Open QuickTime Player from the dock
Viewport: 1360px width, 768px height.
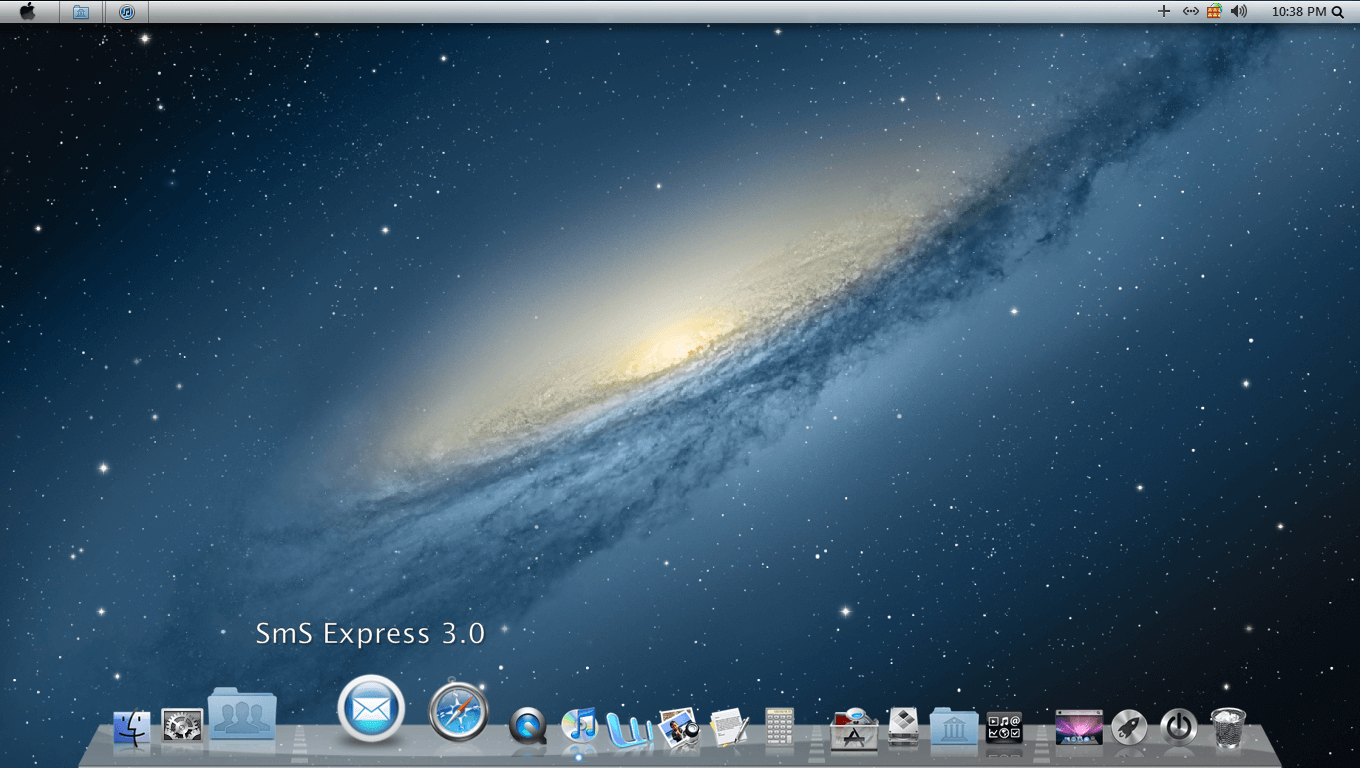coord(527,725)
